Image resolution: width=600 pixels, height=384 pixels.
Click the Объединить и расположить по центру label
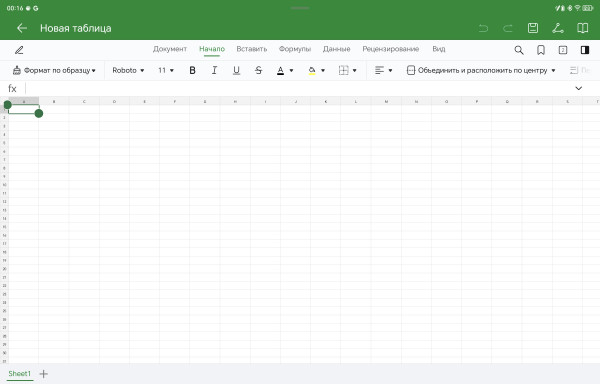coord(482,70)
